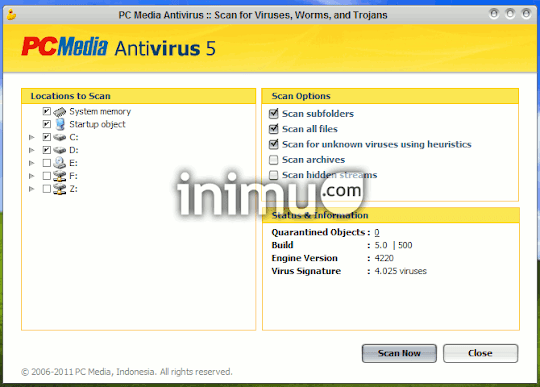Disable the Scan all files option
This screenshot has height=387, width=540.
coord(273,129)
